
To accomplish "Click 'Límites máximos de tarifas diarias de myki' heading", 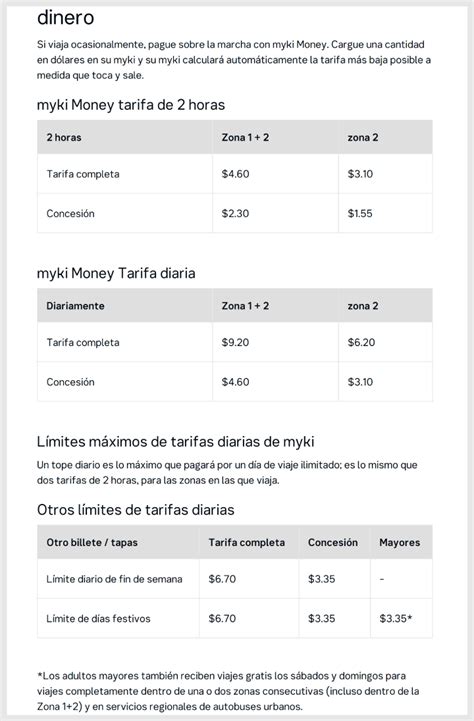I will pos(176,441).
